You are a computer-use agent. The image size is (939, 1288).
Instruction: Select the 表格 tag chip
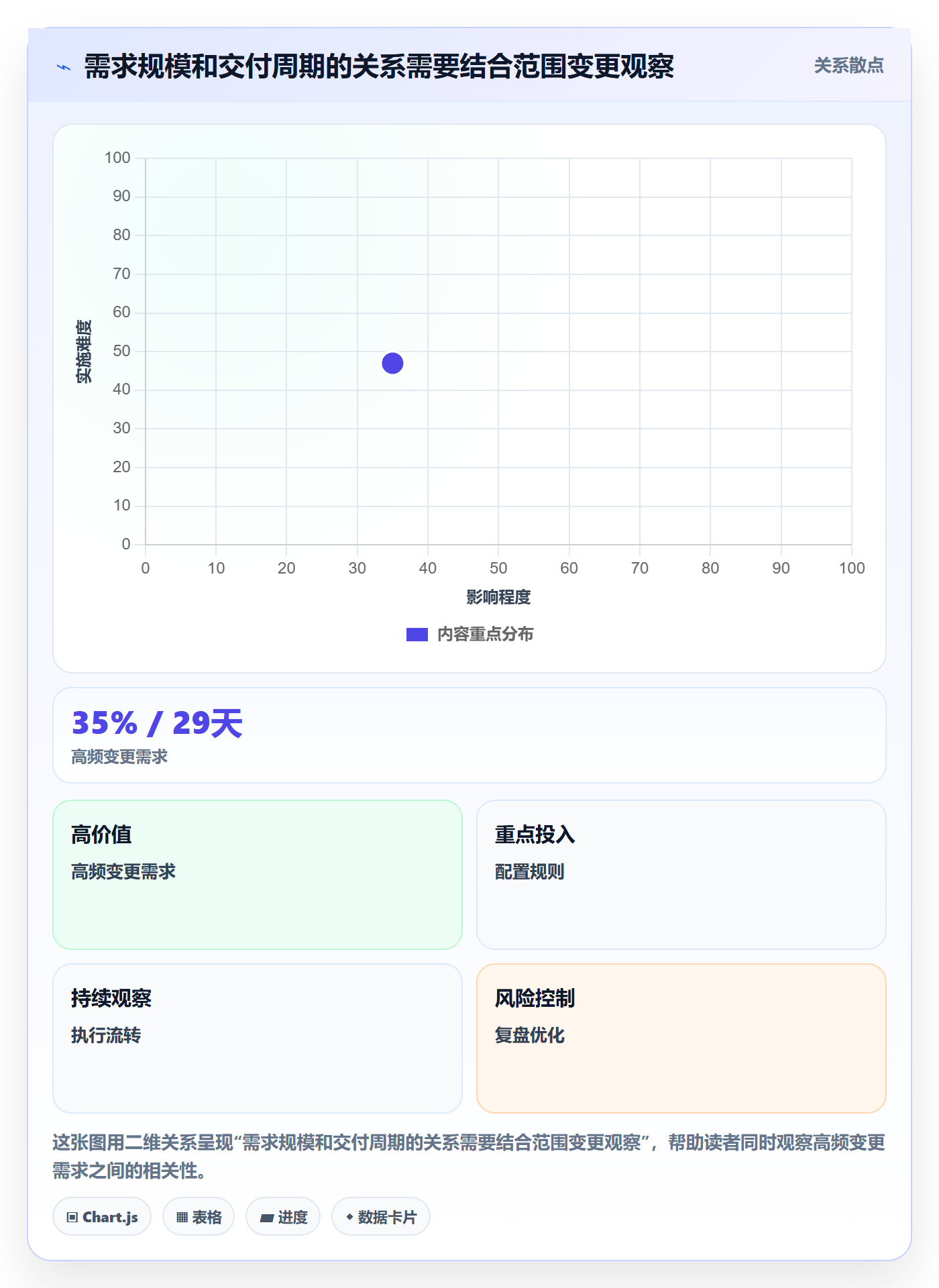(x=199, y=1216)
